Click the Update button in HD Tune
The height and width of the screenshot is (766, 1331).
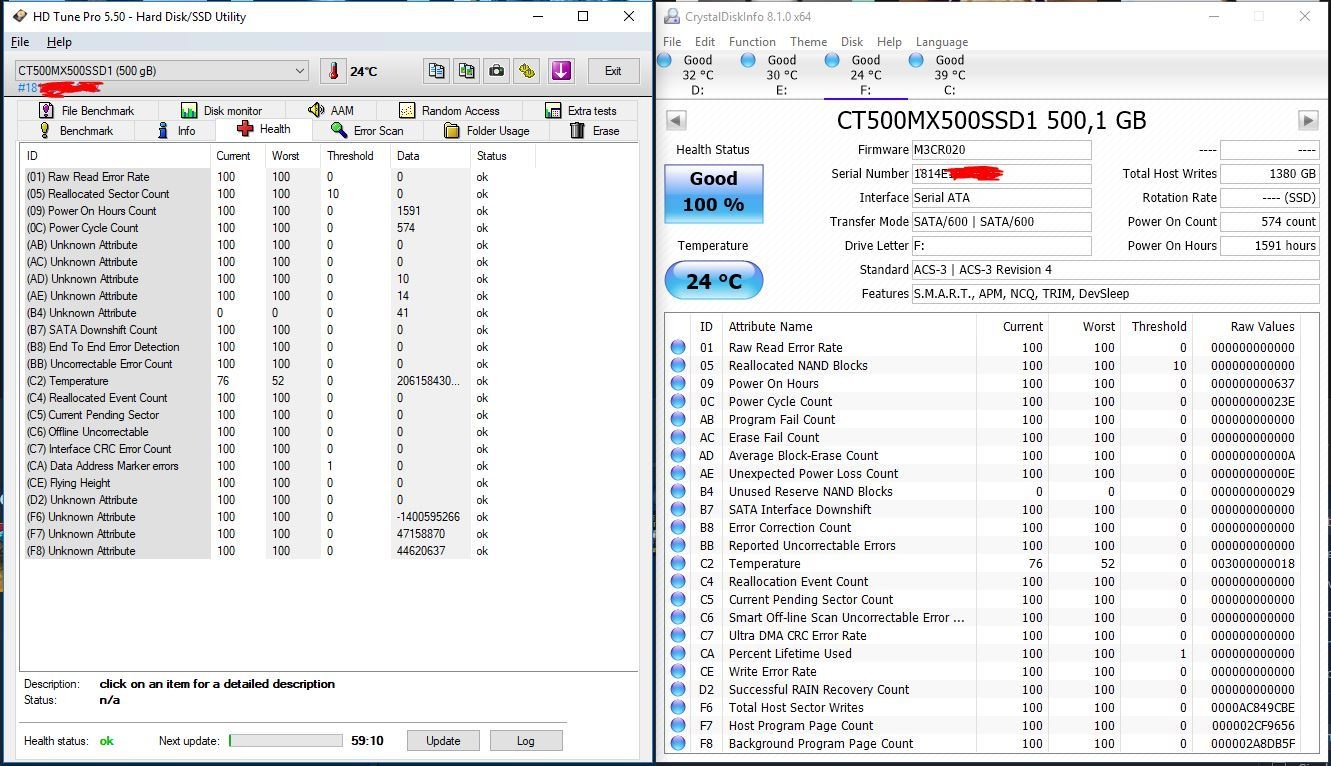(x=443, y=741)
